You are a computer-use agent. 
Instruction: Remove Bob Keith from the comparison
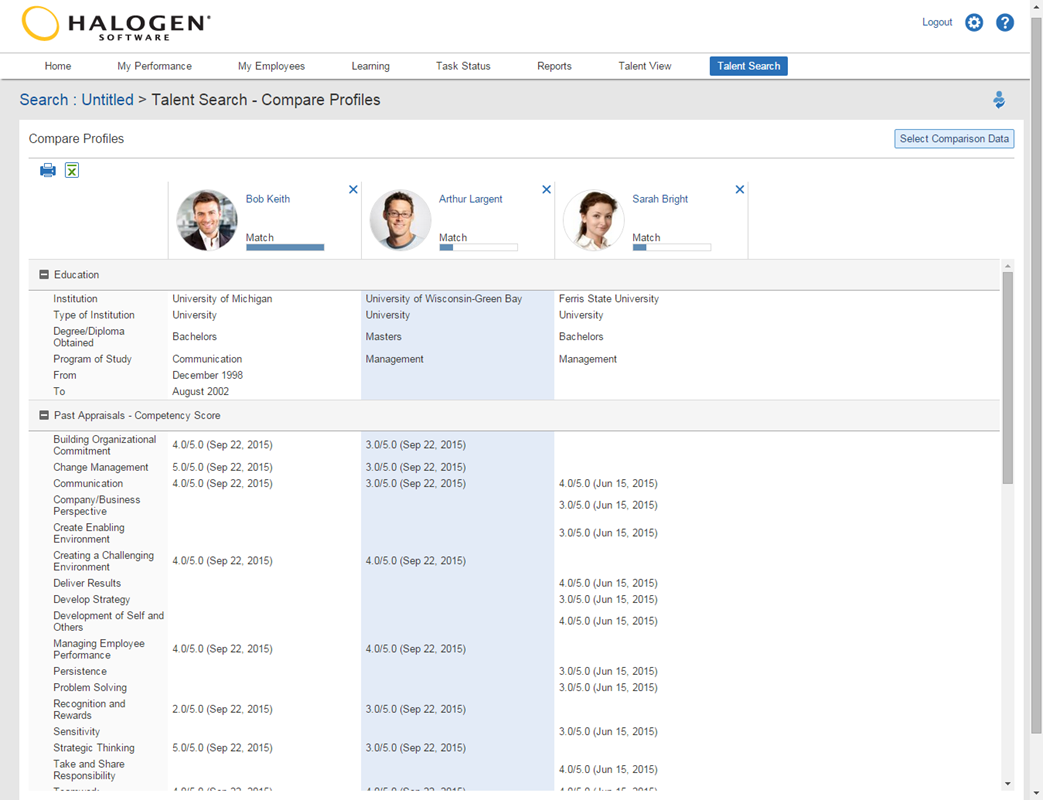353,189
